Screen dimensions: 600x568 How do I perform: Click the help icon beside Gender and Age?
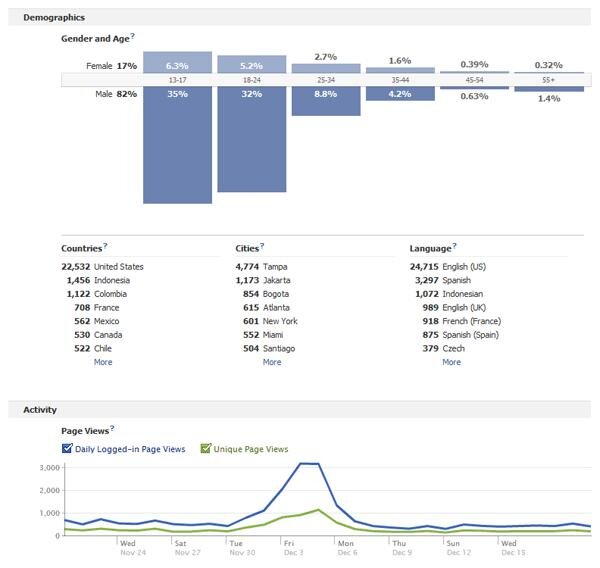tap(132, 36)
